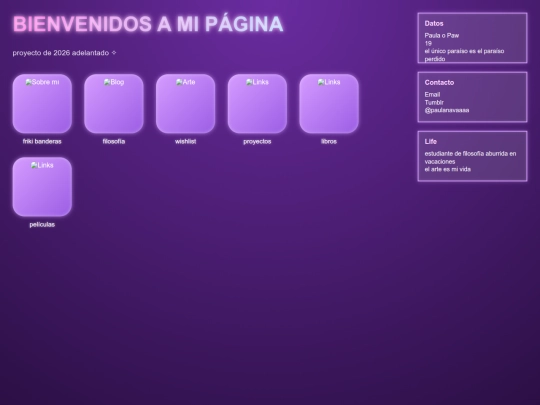Screen dimensions: 540x405
Task: Click the proyectos label text
Action: 257,142
